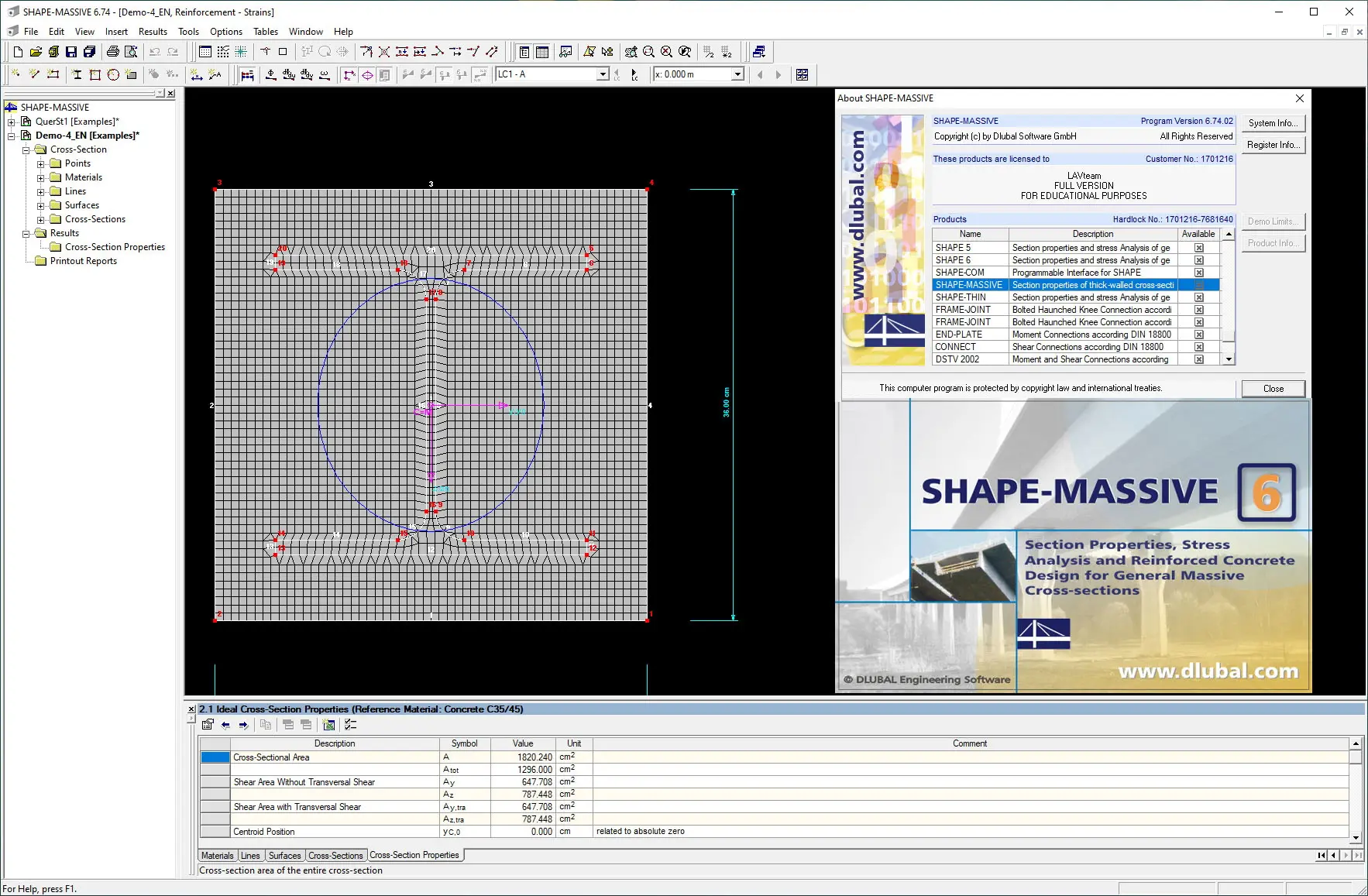The image size is (1368, 896).
Task: Open the print preview icon
Action: [x=131, y=52]
